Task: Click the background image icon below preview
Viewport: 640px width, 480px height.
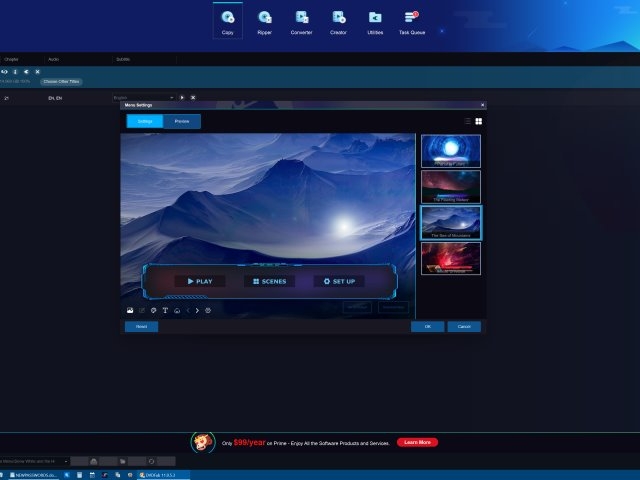Action: pyautogui.click(x=129, y=310)
